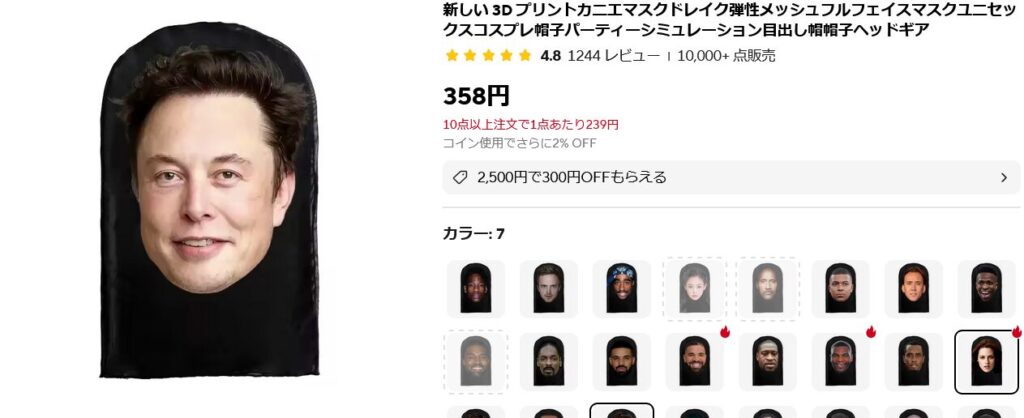Click the 4.8 rating score

point(551,56)
